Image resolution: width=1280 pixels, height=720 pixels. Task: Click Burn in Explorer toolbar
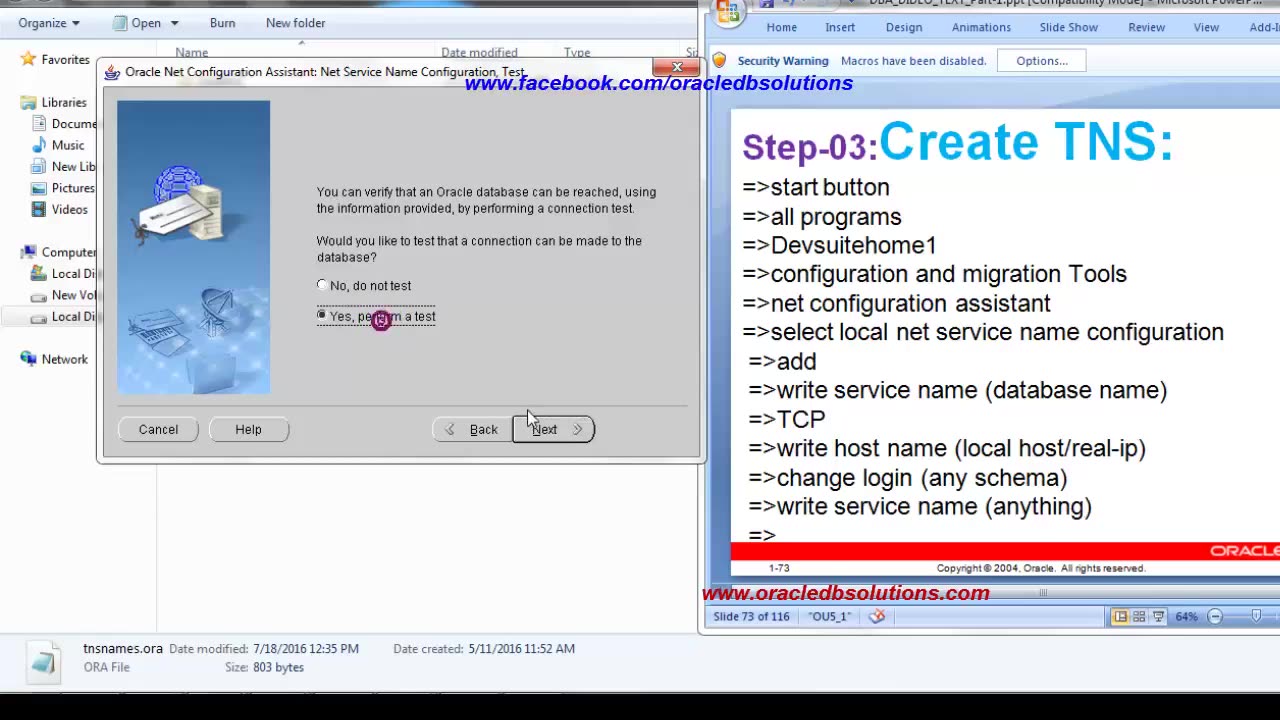(222, 23)
